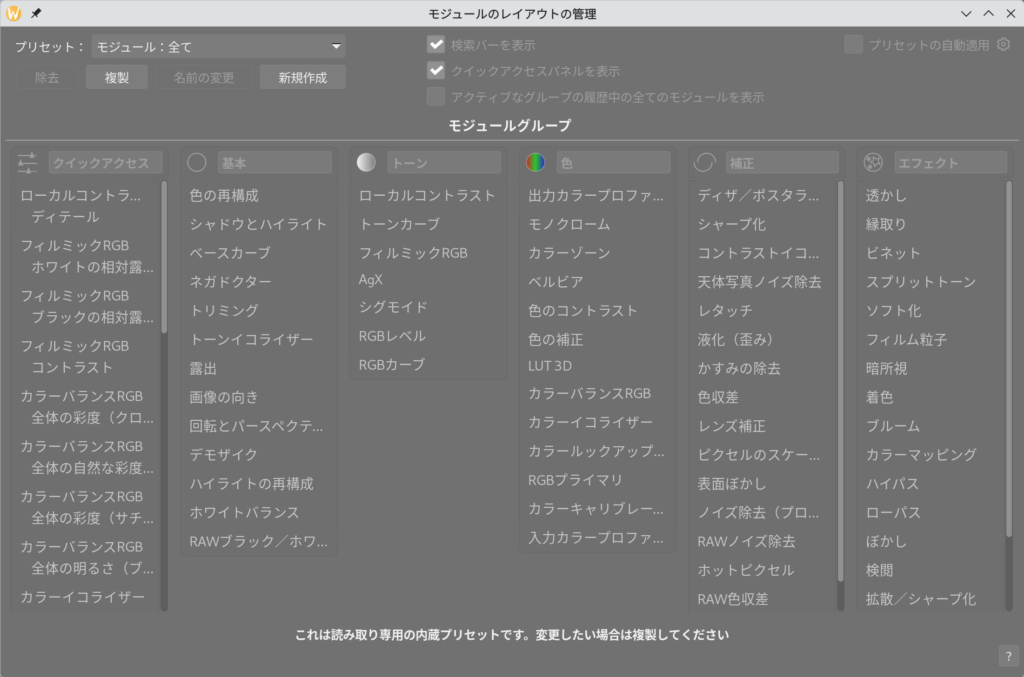Uncheck 検索バーを表示 checkbox
The width and height of the screenshot is (1024, 677).
[x=436, y=45]
